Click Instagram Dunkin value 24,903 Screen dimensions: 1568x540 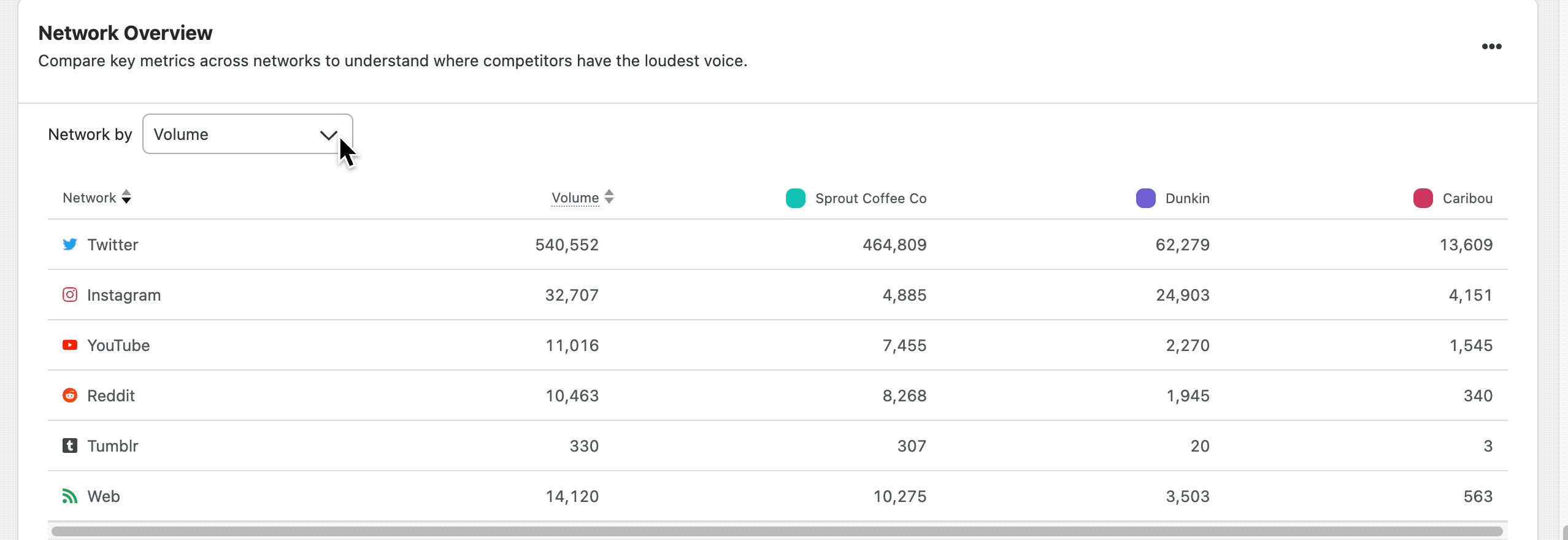click(x=1183, y=295)
